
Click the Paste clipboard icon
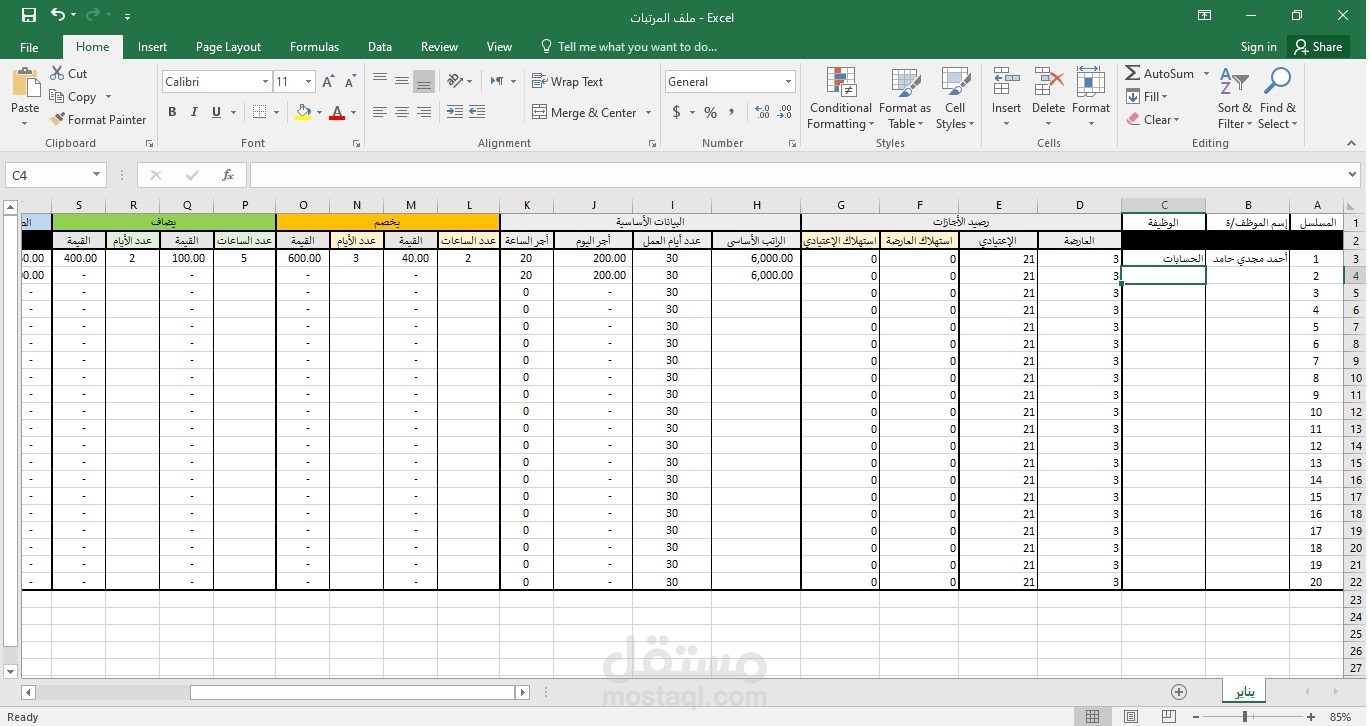point(25,82)
